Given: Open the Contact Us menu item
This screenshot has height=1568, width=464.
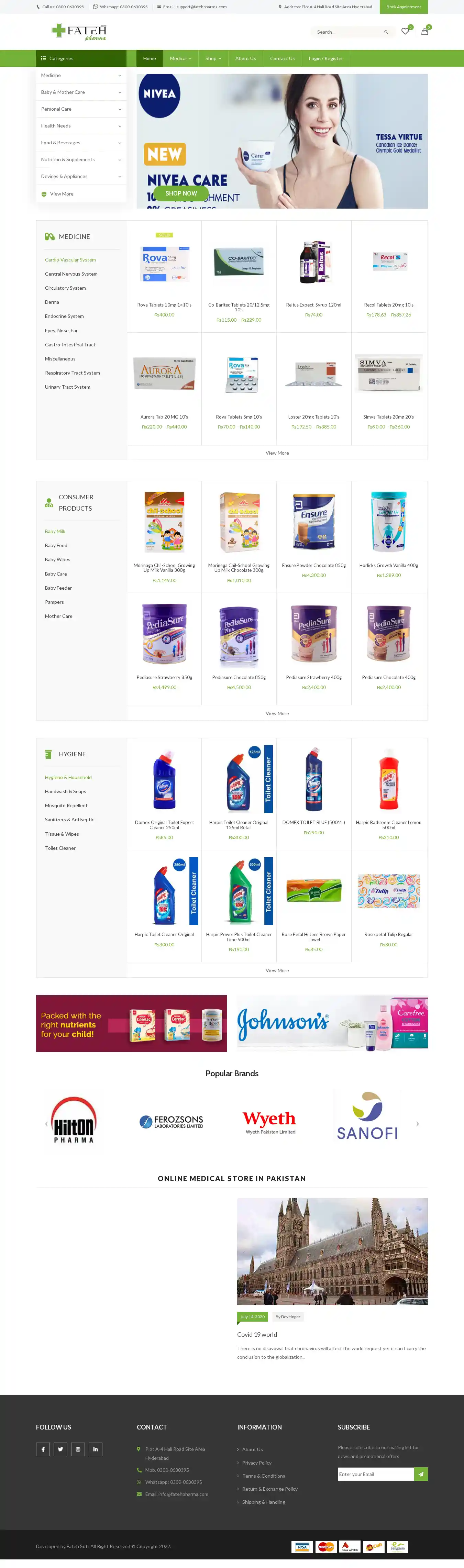Looking at the screenshot, I should click(282, 58).
